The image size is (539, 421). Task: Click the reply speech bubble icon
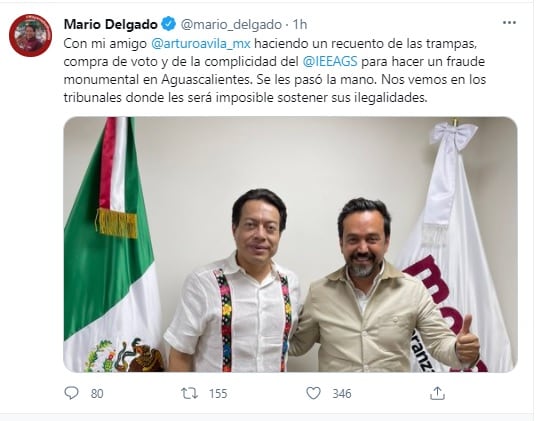click(71, 393)
